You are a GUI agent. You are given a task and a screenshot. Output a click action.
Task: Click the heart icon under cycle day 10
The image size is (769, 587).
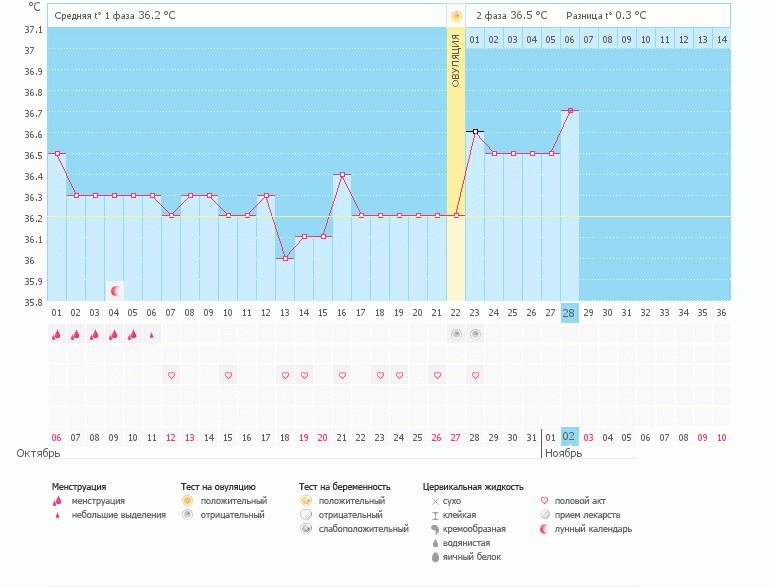click(x=228, y=375)
